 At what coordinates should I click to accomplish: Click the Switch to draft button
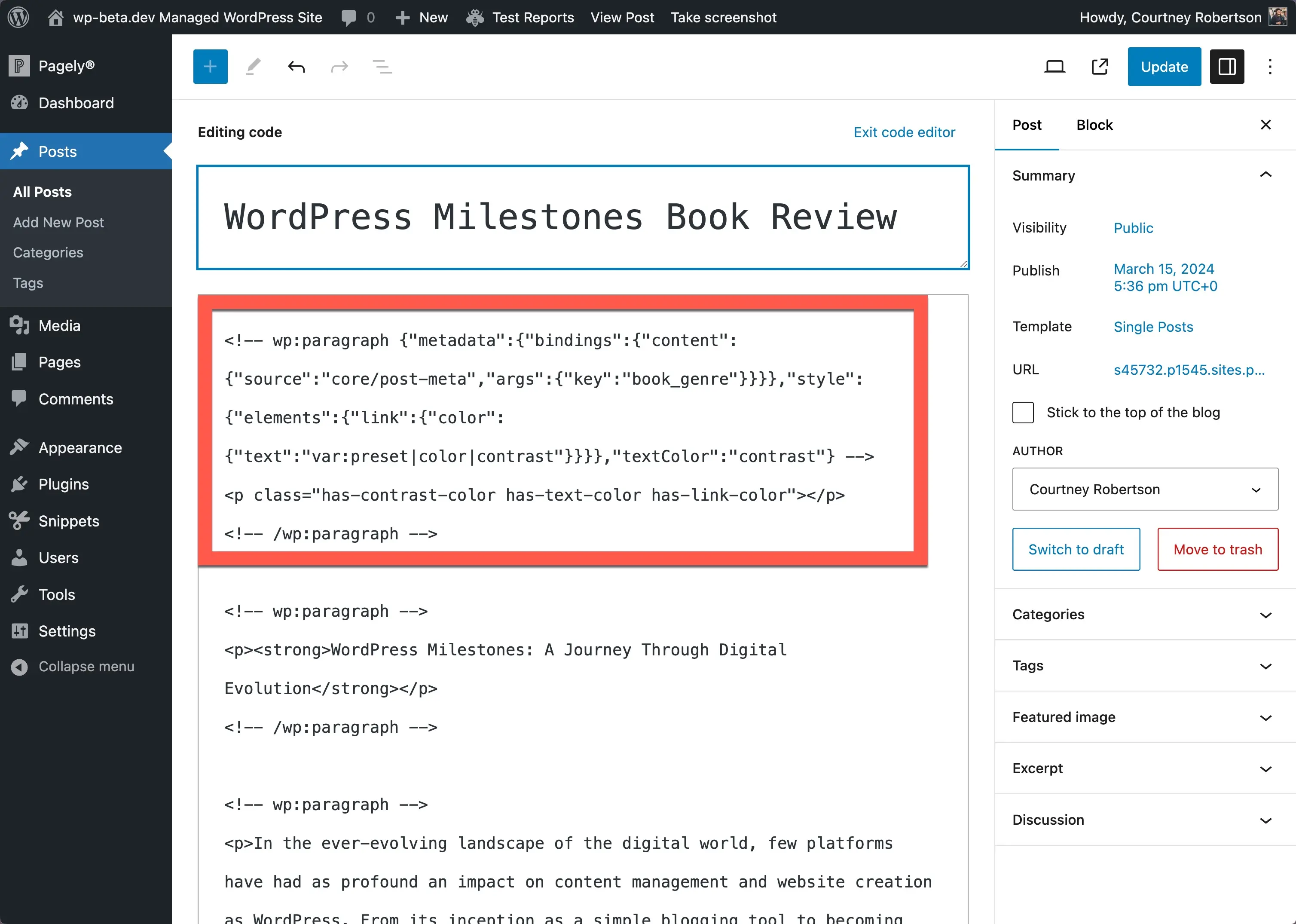tap(1075, 548)
